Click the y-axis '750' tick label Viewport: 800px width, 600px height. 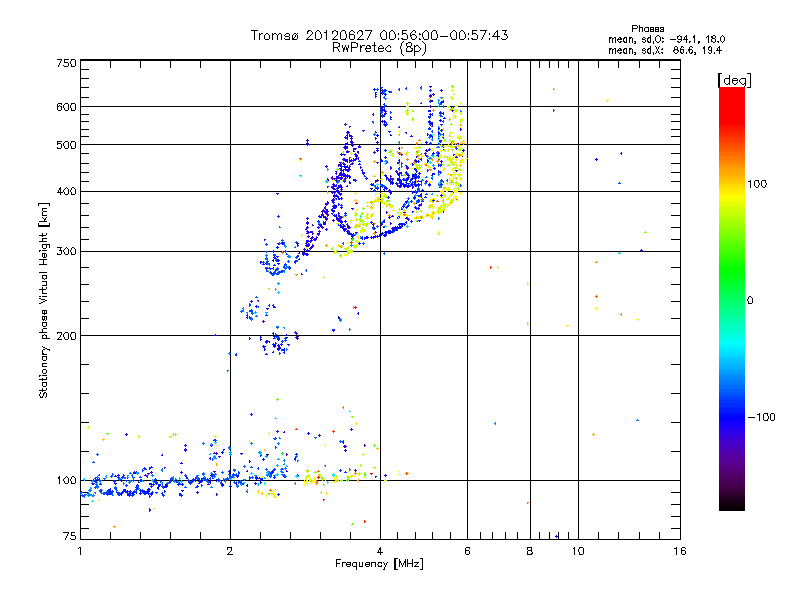[x=67, y=63]
